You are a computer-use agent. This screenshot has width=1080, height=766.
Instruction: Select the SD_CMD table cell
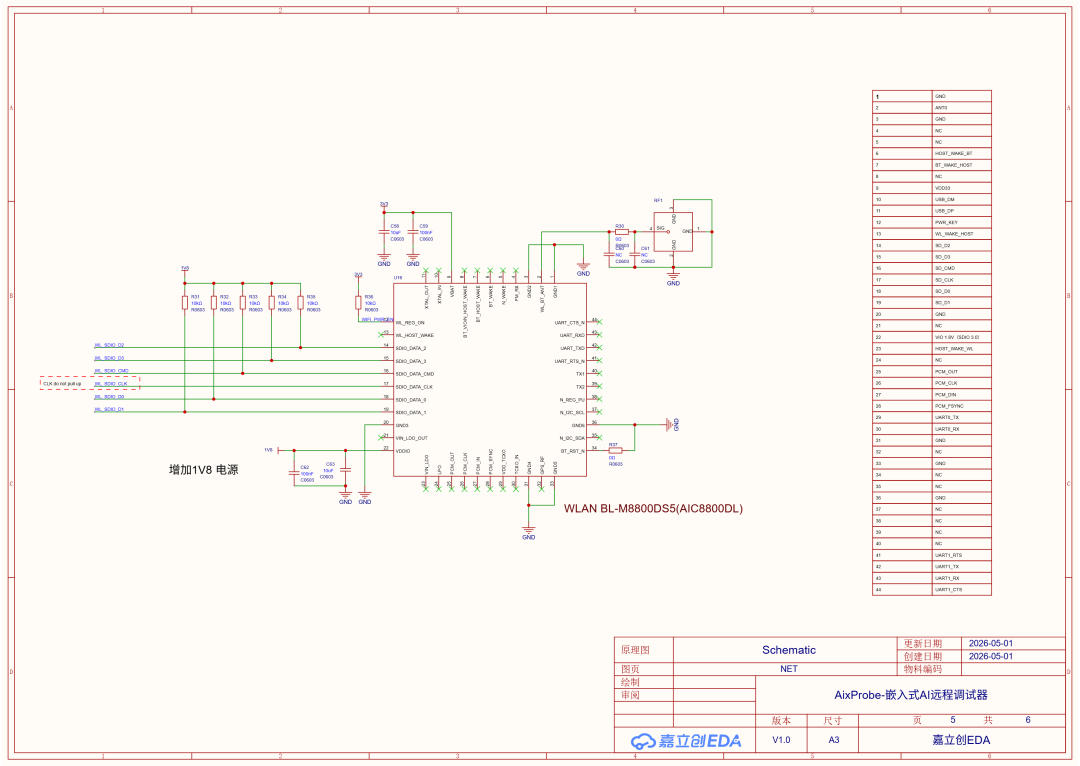[962, 269]
